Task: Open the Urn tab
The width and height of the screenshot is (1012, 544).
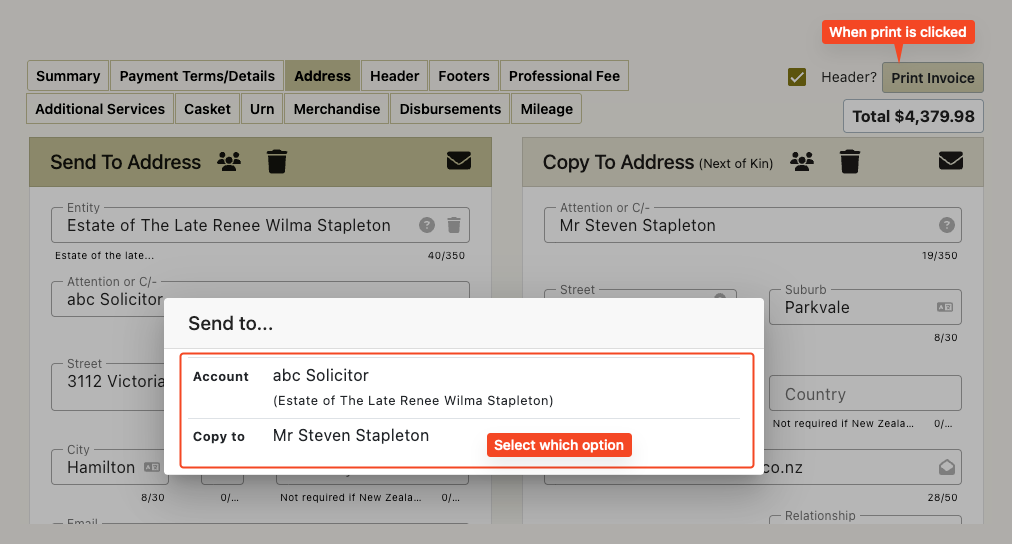Action: point(262,109)
